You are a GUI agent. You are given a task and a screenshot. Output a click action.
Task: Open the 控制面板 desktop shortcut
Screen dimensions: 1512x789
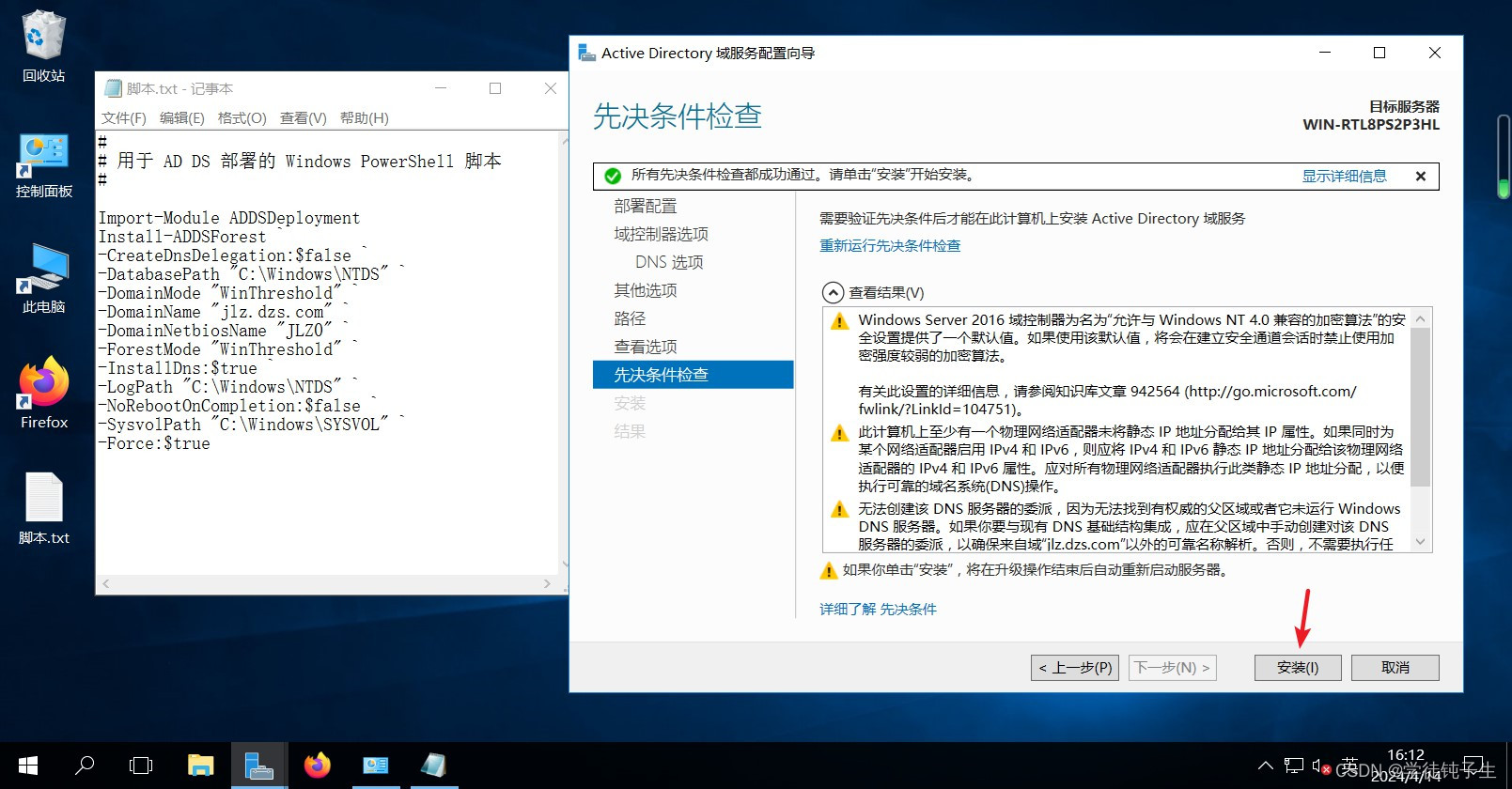click(43, 165)
